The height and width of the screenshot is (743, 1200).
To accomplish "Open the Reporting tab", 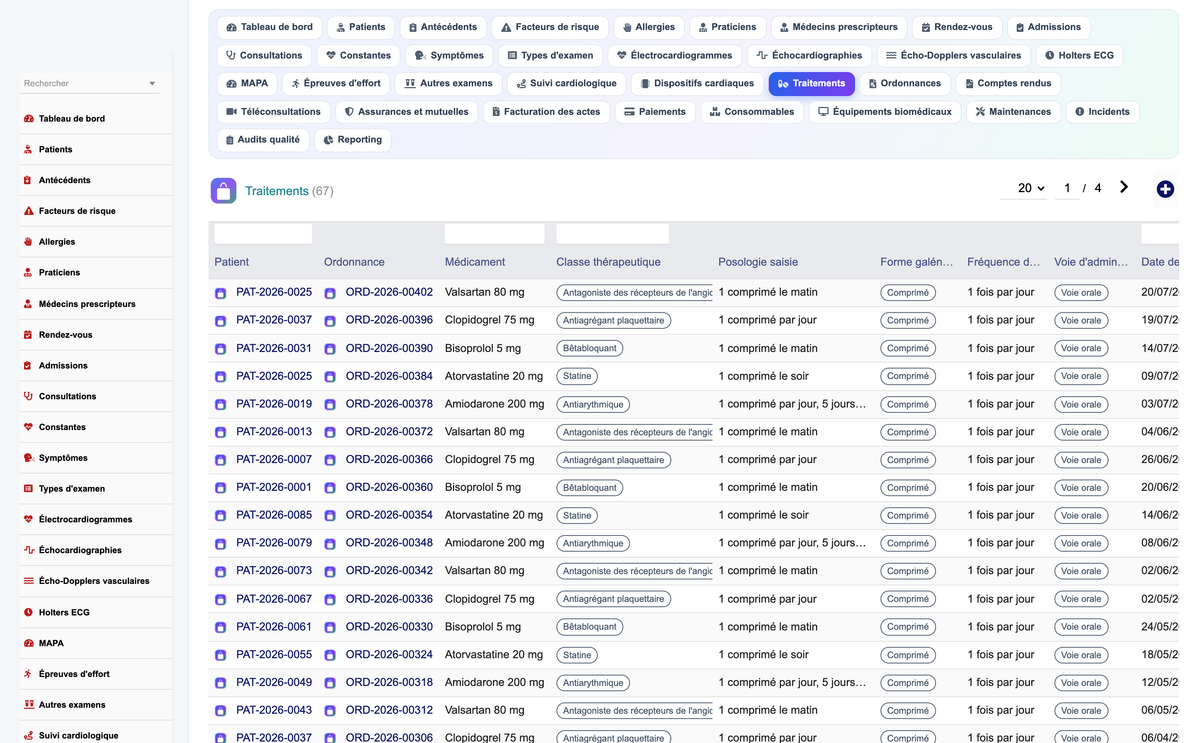I will point(353,140).
